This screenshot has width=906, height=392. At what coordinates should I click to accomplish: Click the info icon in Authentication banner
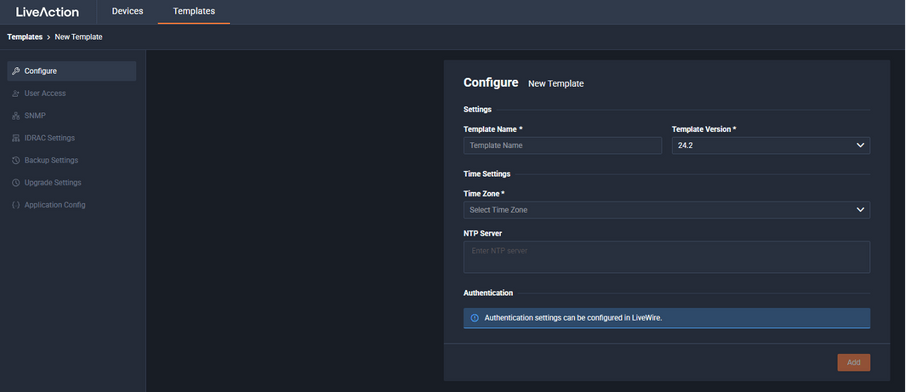tap(474, 318)
